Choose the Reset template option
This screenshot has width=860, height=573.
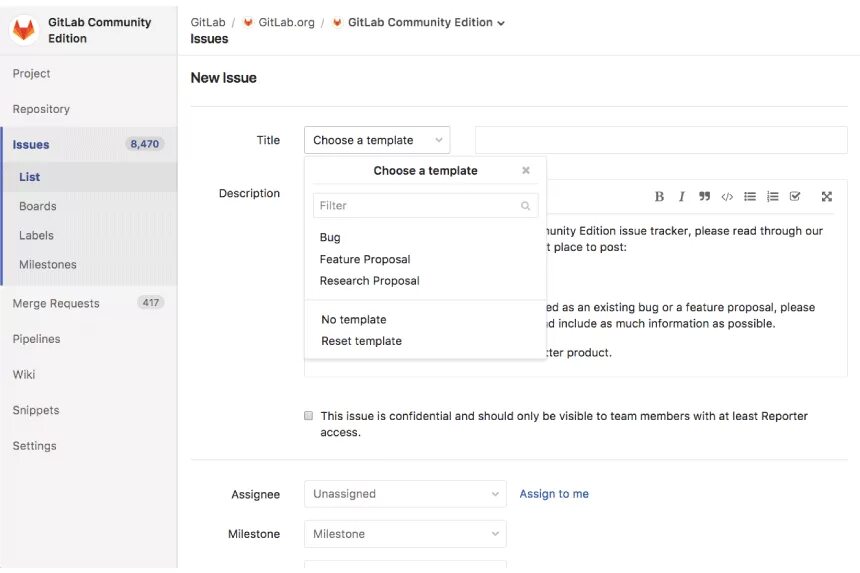pos(361,341)
